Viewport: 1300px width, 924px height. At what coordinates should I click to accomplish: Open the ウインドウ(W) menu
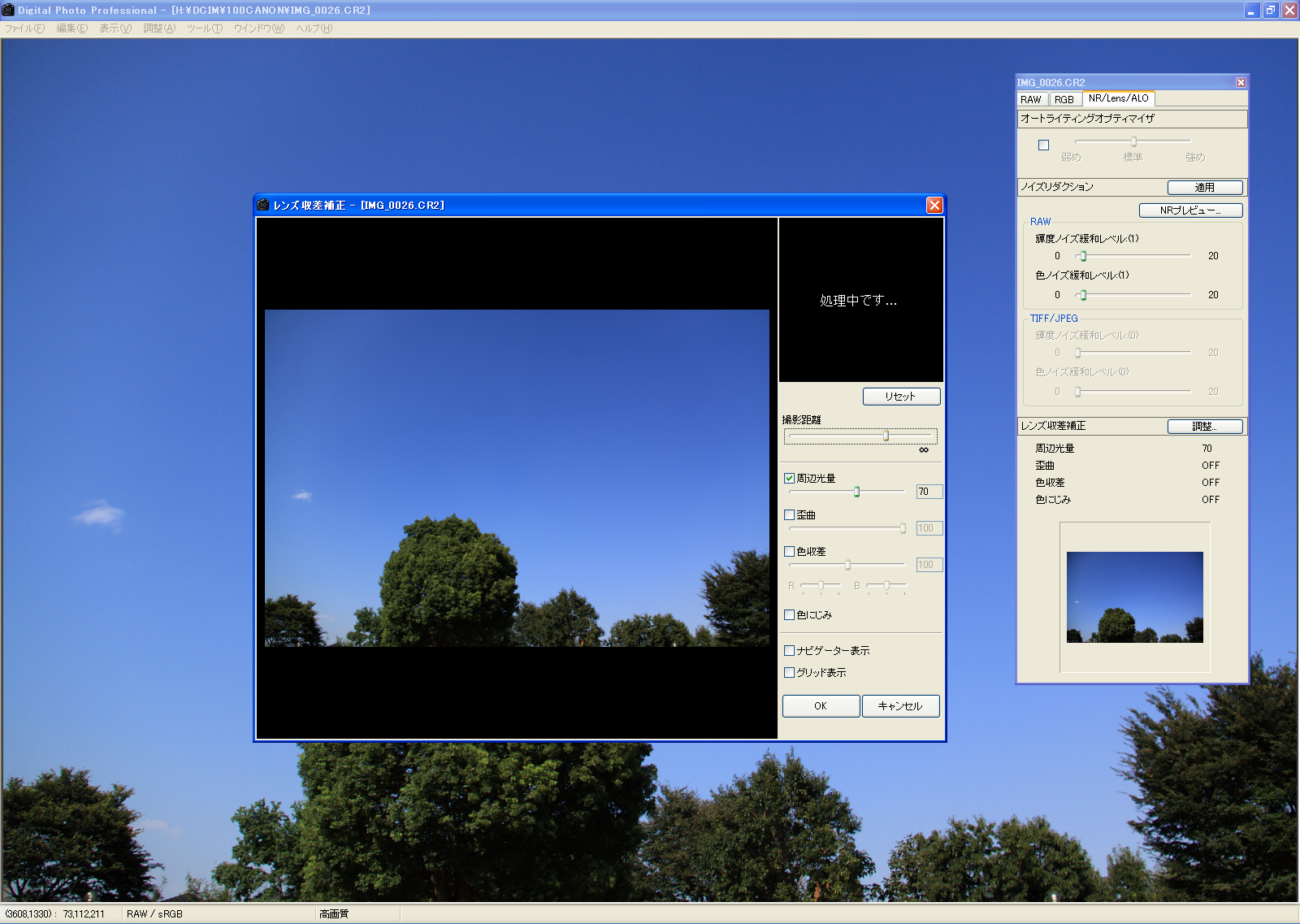(259, 28)
